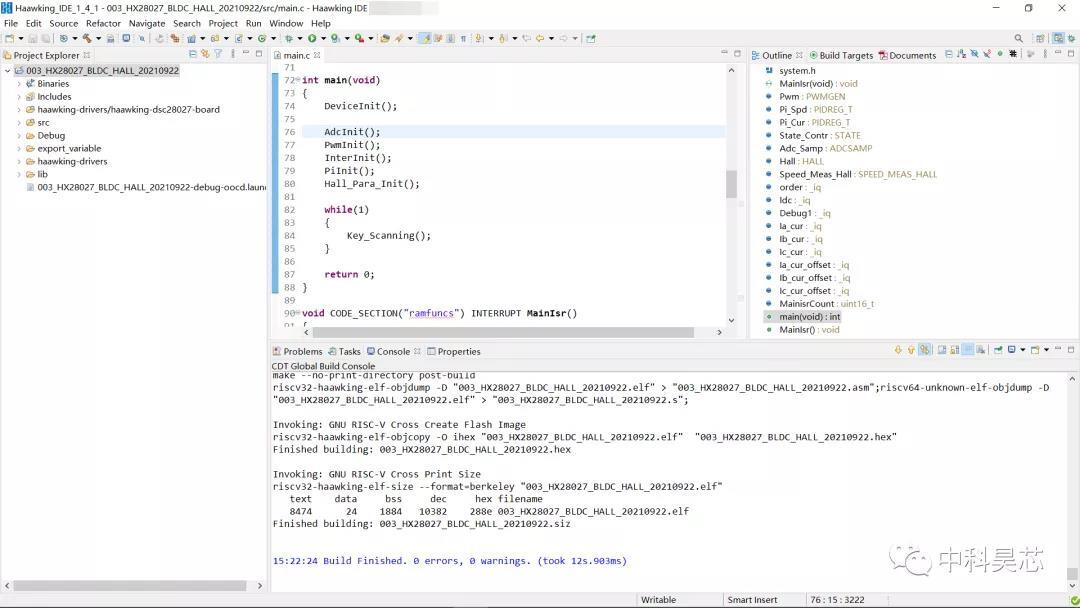Click the Previous Annotation toolbar icon
1080x608 pixels.
pyautogui.click(x=503, y=39)
